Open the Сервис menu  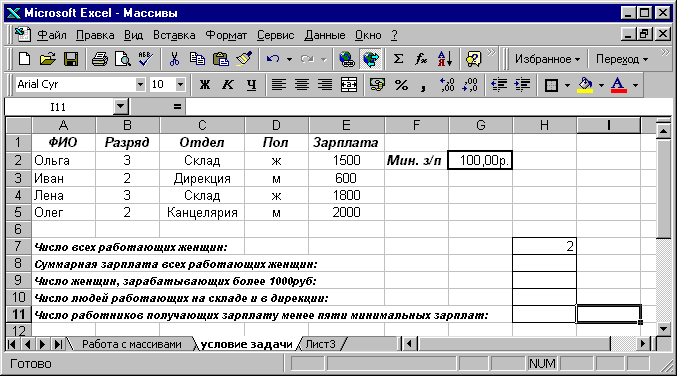pyautogui.click(x=275, y=35)
